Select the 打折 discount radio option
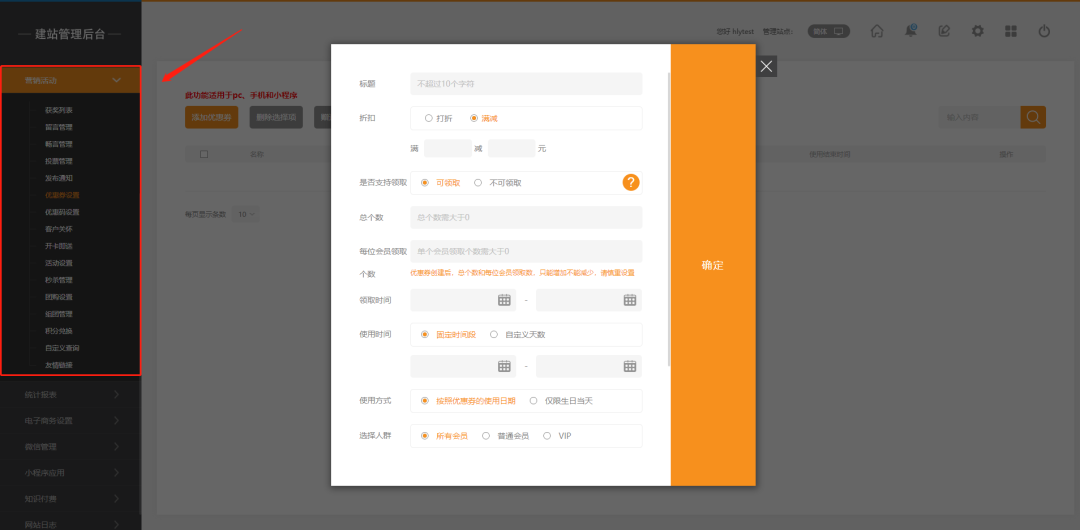Viewport: 1080px width, 530px height. pyautogui.click(x=429, y=118)
